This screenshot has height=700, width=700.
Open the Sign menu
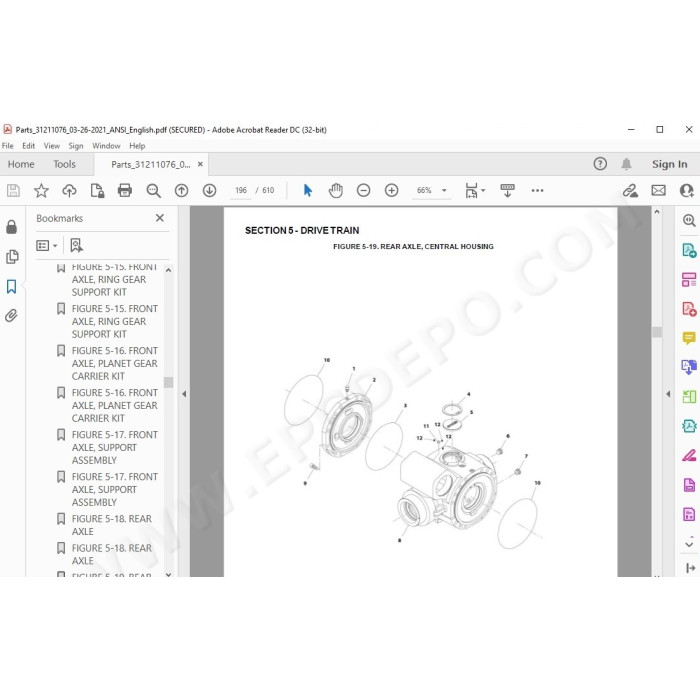click(76, 146)
